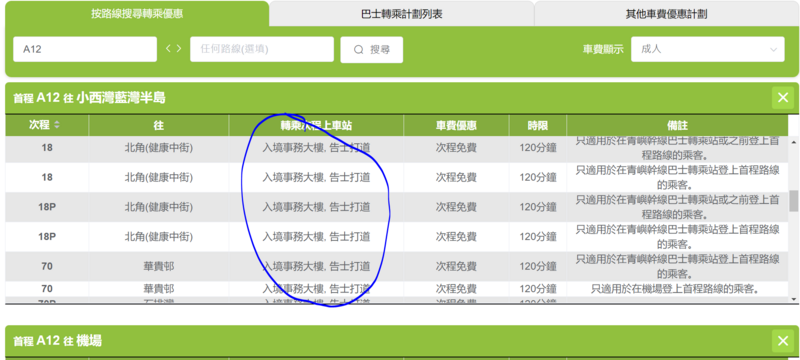This screenshot has height=360, width=800.
Task: Click the 首程 A12 往 機場 title
Action: [57, 341]
